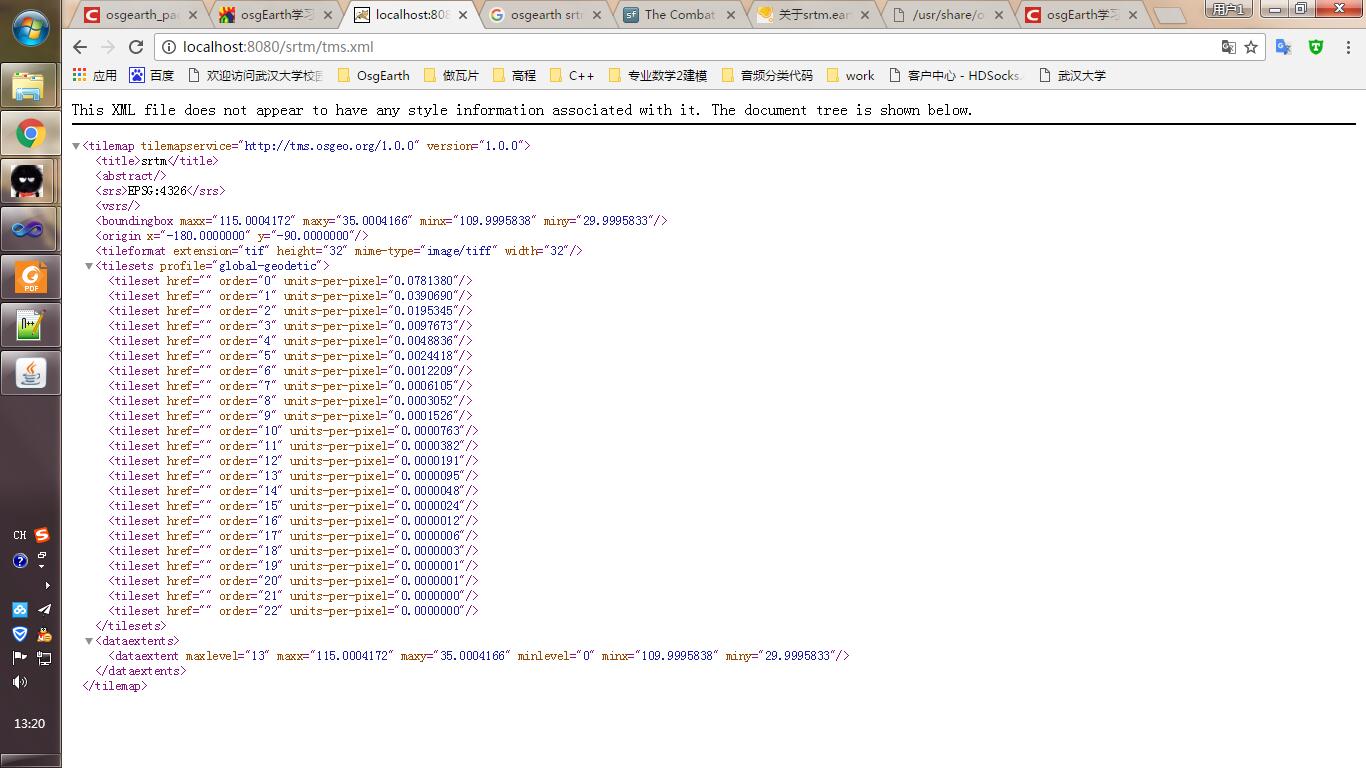This screenshot has height=768, width=1366.
Task: Open the Action Center flag tray icon
Action: coord(19,657)
